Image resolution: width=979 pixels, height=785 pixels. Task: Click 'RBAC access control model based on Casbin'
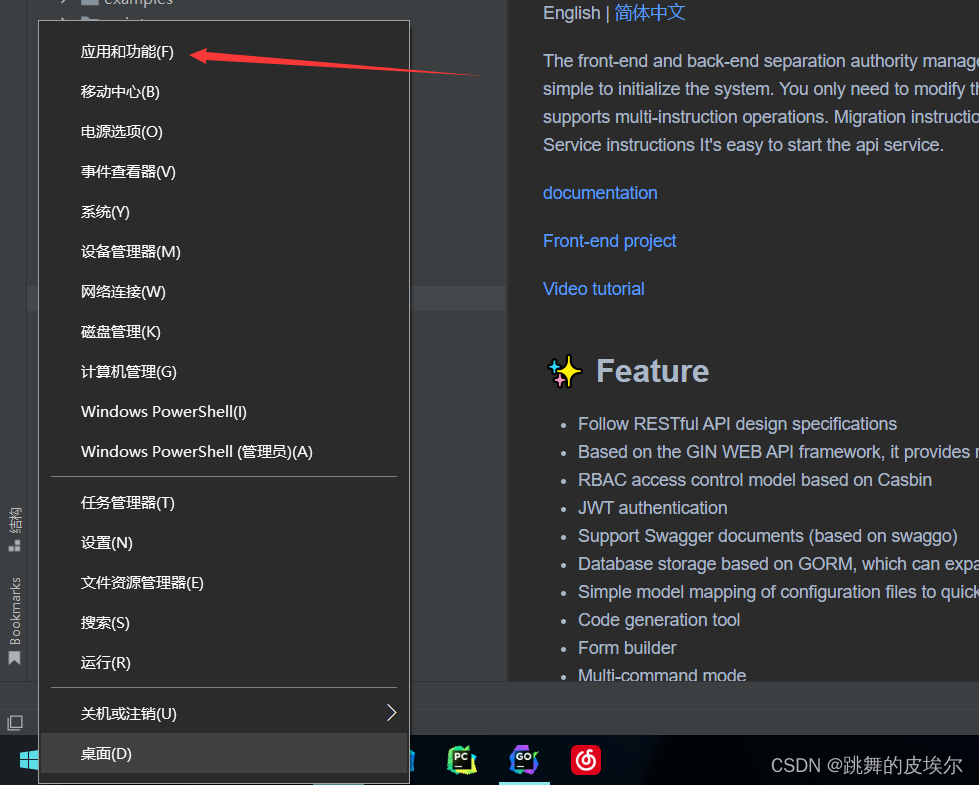[x=755, y=480]
